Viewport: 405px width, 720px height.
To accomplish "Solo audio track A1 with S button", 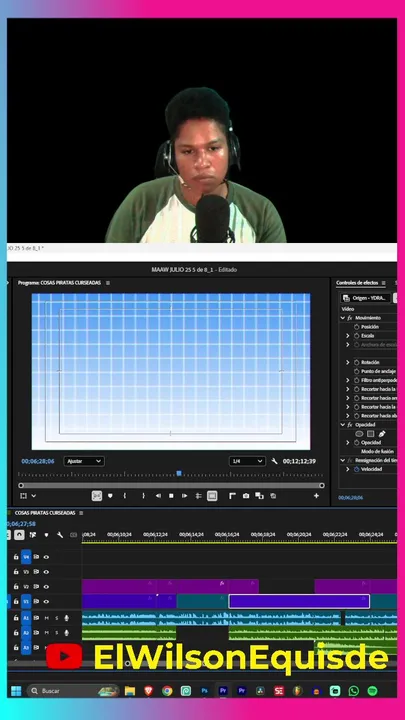I will tap(56, 618).
